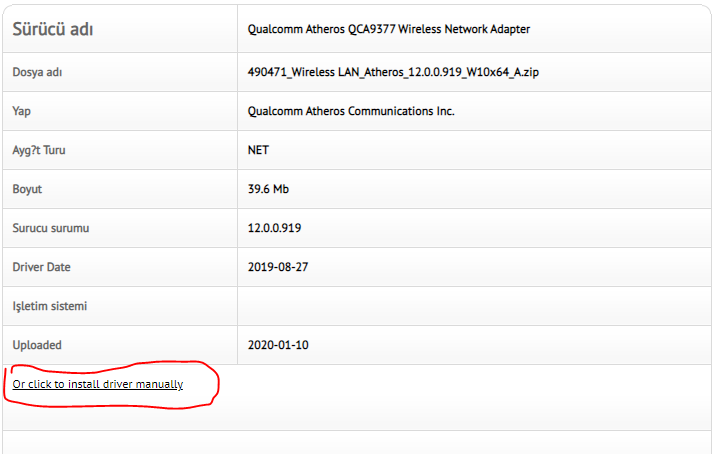Click the 'Uploaded' row label
Screen dimensions: 724x454
tap(37, 345)
